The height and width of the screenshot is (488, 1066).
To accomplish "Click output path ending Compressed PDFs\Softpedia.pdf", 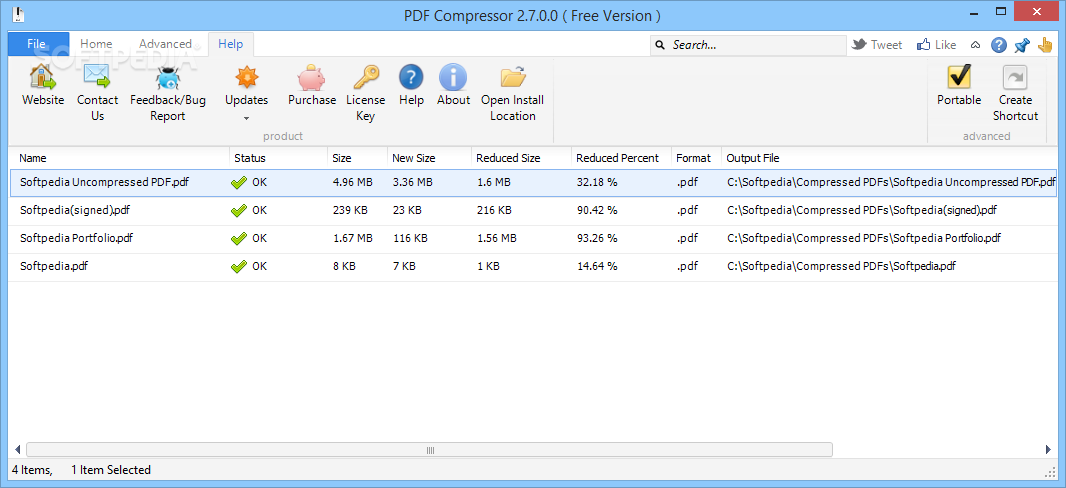I will pos(842,266).
